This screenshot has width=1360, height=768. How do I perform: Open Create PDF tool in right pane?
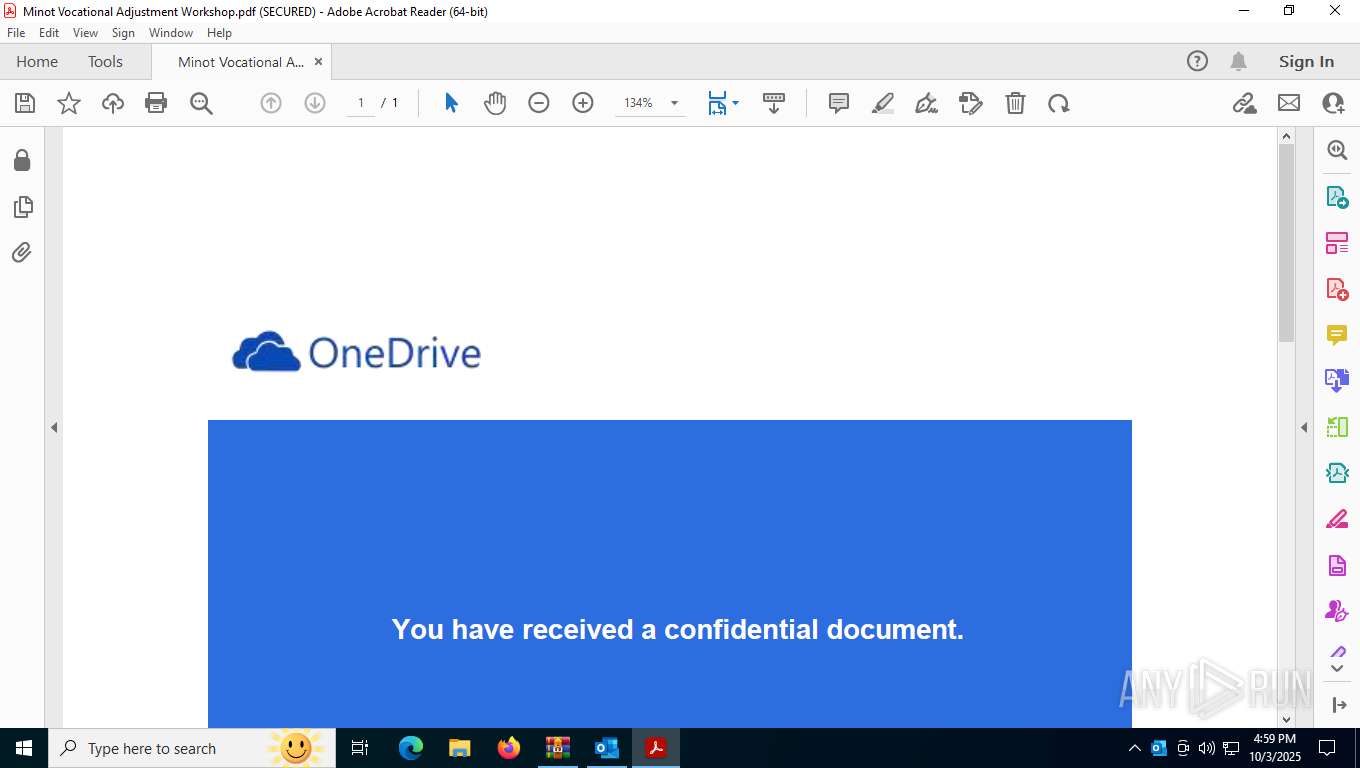(1337, 290)
